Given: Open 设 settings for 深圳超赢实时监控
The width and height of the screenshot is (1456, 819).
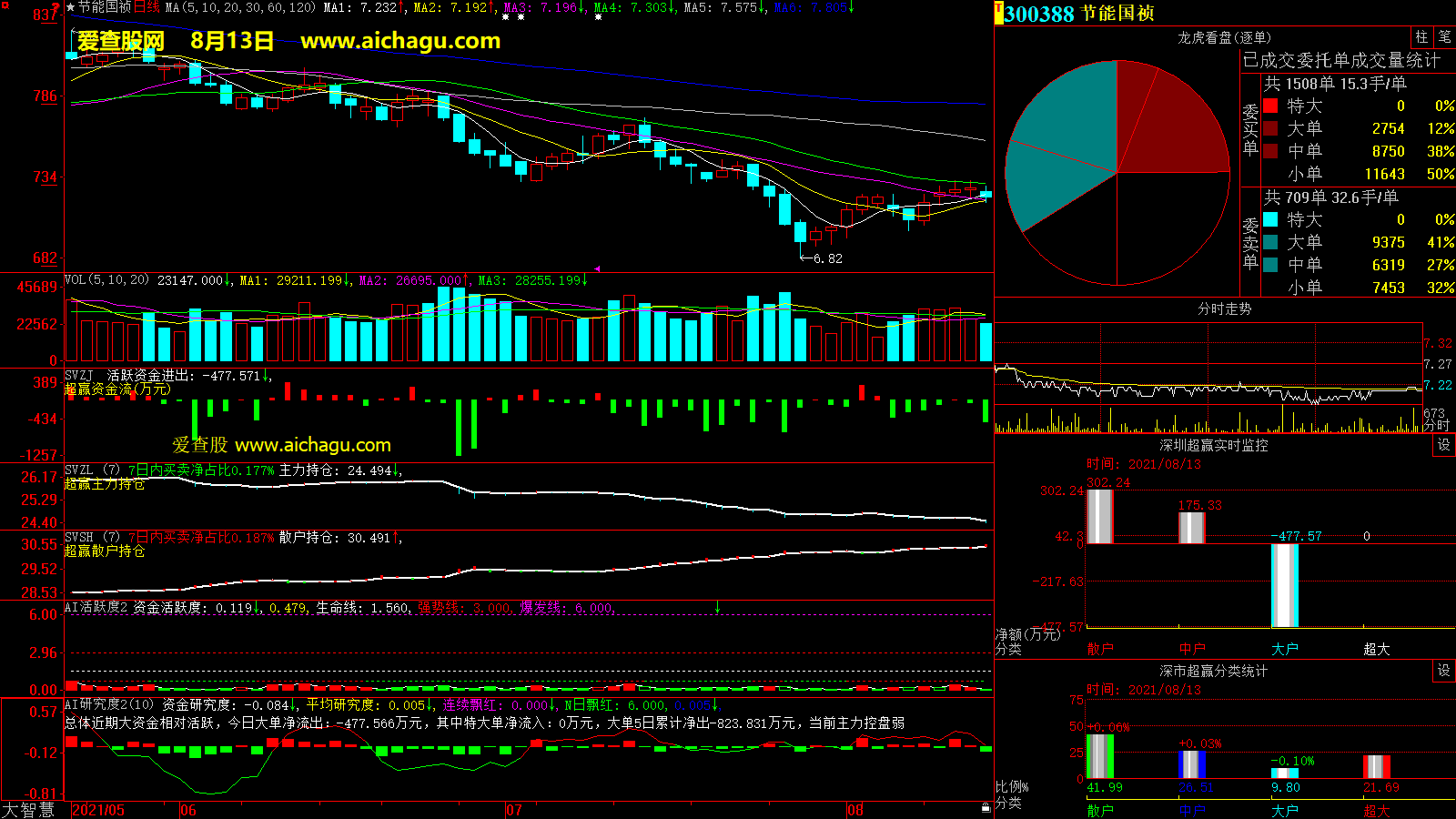Looking at the screenshot, I should pyautogui.click(x=1444, y=445).
